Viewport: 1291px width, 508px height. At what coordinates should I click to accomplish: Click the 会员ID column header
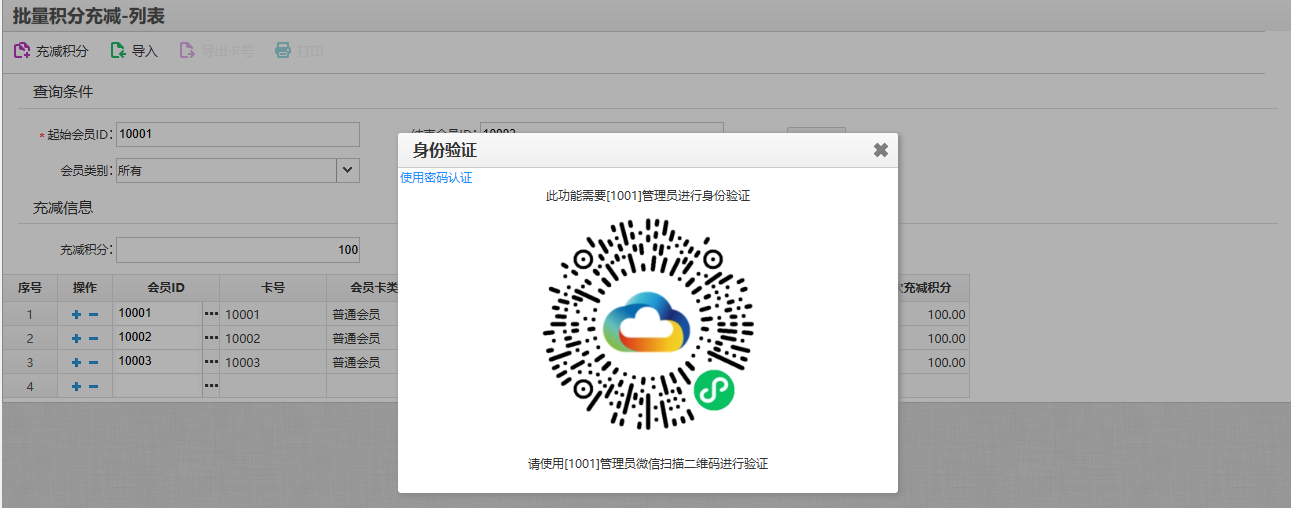(x=166, y=287)
